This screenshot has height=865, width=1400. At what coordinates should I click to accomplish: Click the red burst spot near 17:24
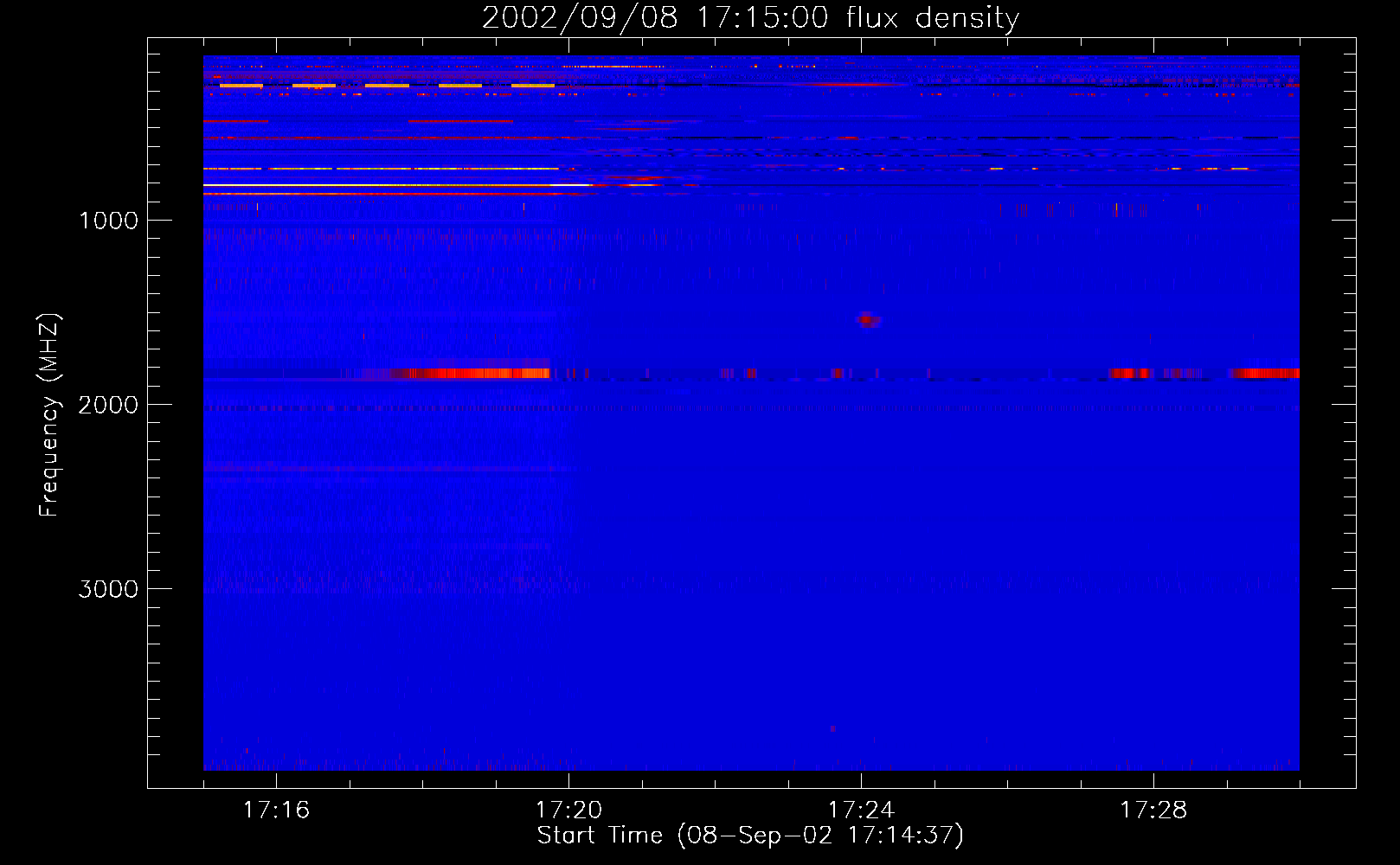pos(868,320)
